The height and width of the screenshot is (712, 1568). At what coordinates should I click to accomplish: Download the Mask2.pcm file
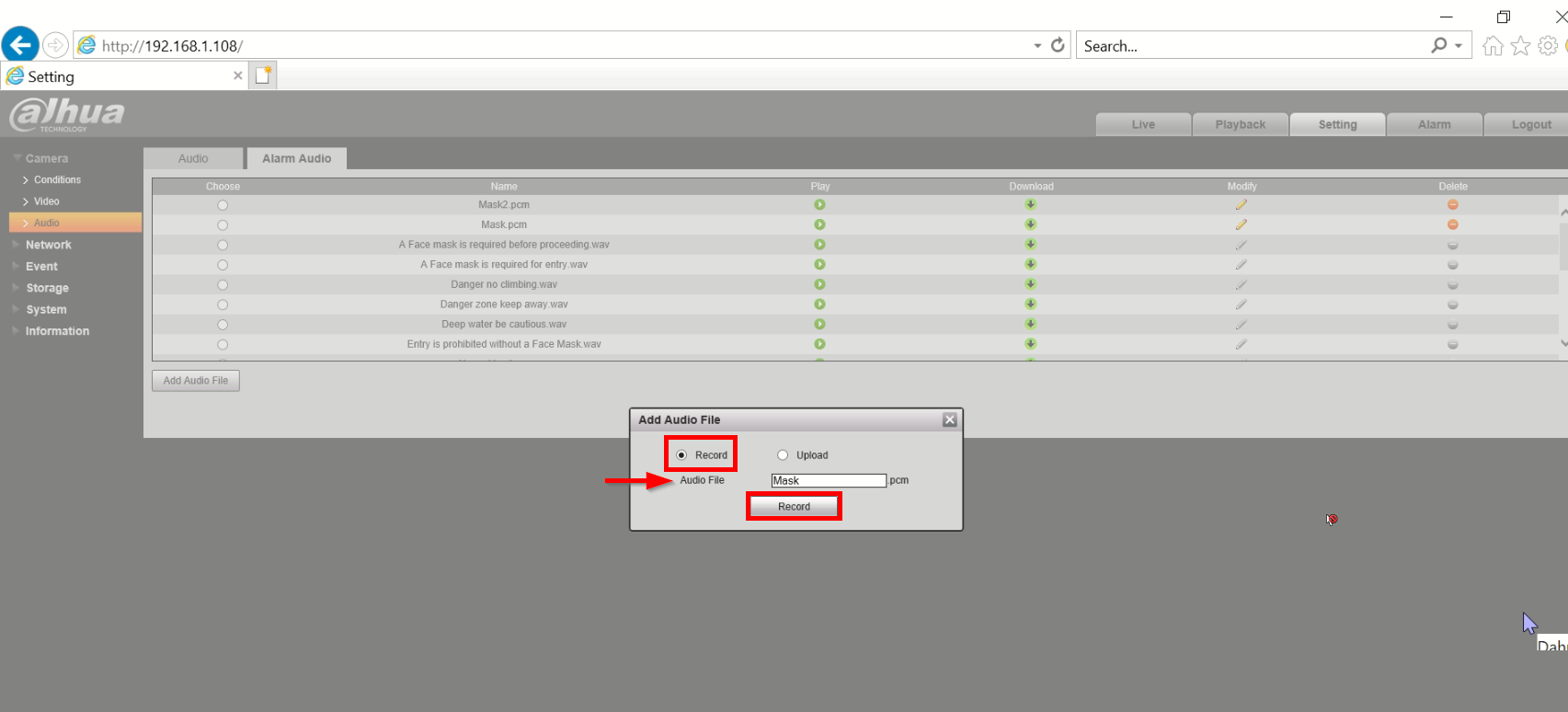1031,204
